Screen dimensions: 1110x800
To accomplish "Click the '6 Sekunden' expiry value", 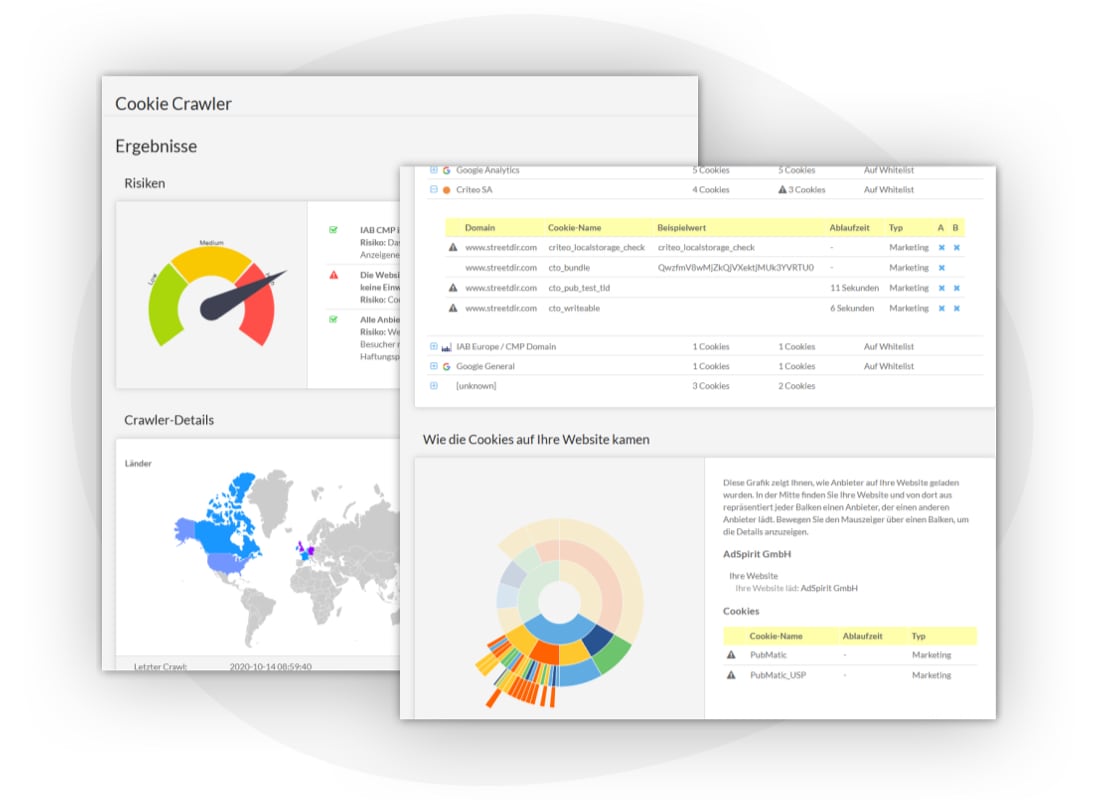I will point(852,309).
